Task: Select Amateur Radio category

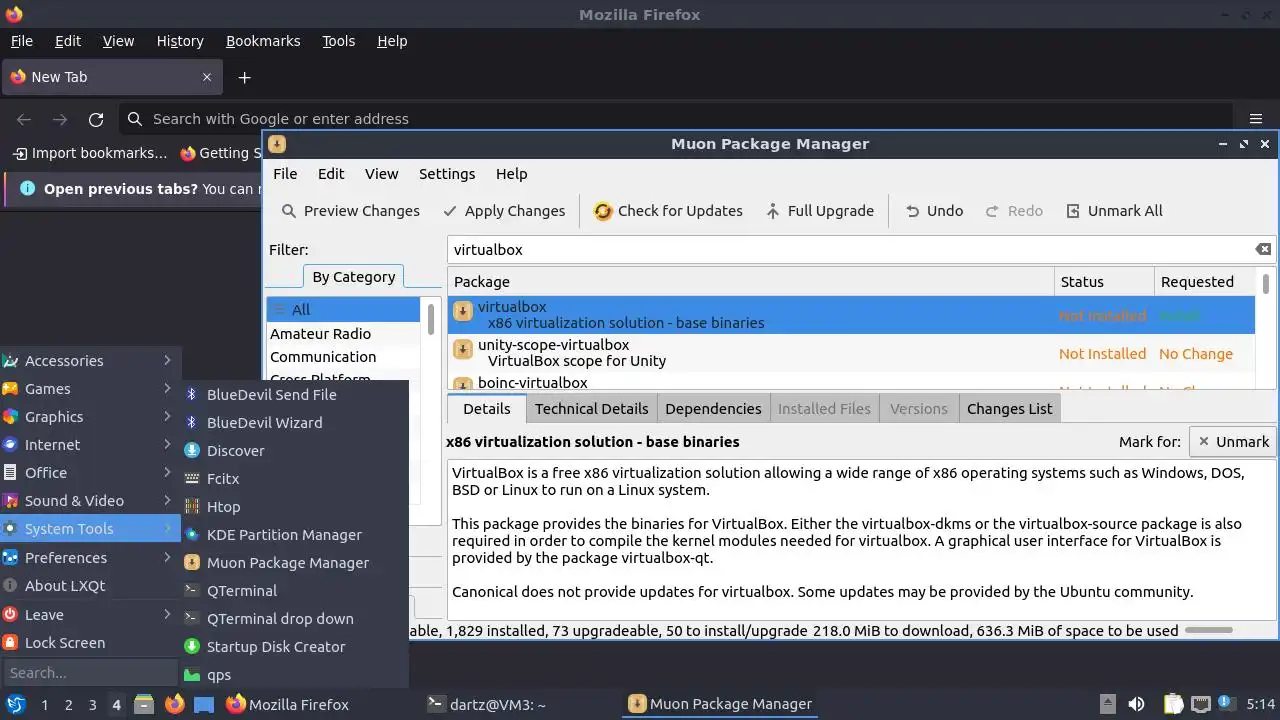Action: click(342, 334)
